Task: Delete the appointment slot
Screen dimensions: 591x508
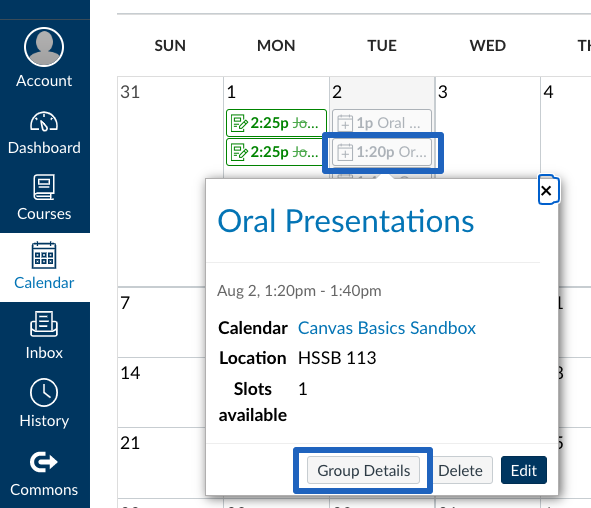Action: (x=460, y=470)
